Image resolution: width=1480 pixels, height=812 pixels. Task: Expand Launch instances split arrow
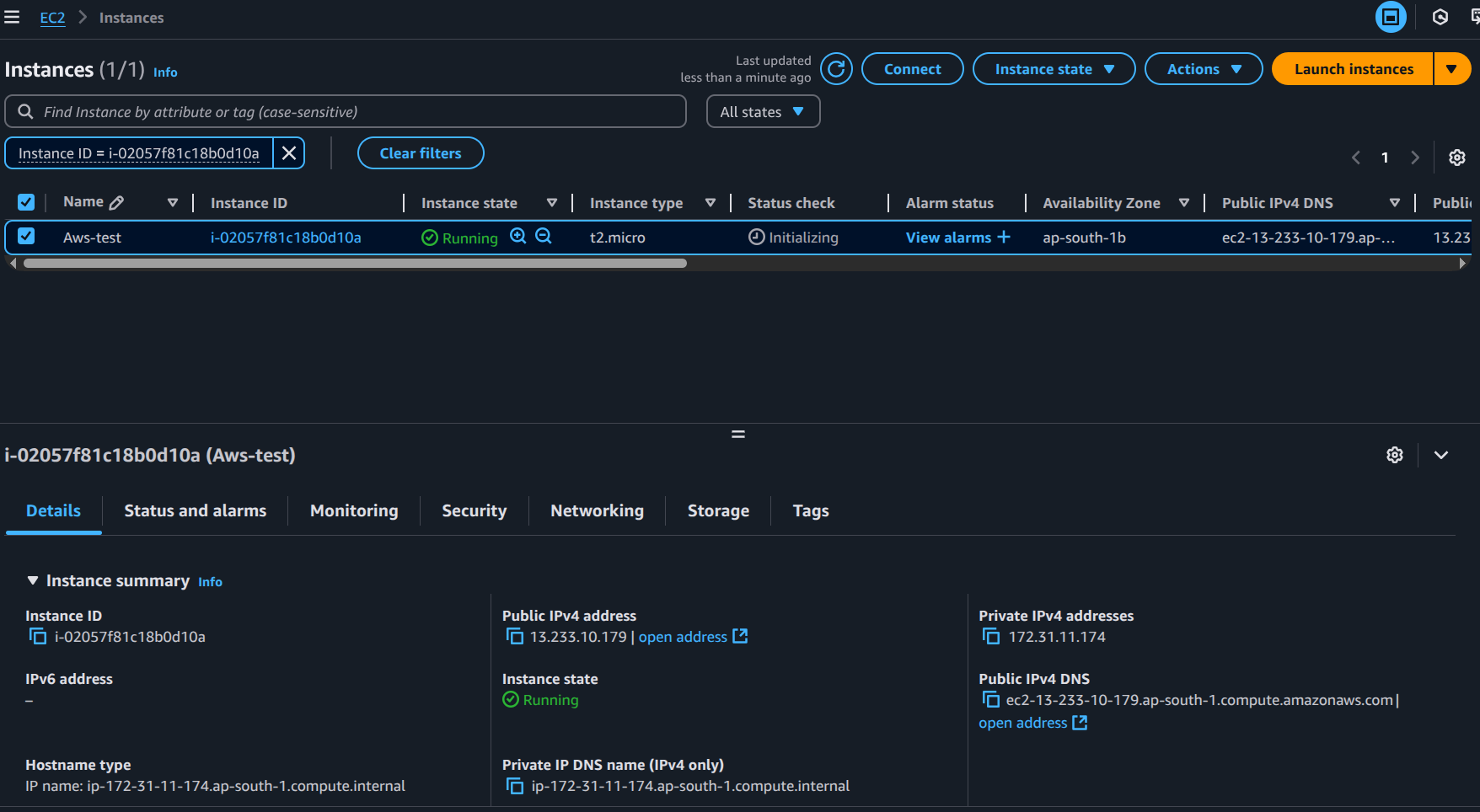pos(1452,69)
